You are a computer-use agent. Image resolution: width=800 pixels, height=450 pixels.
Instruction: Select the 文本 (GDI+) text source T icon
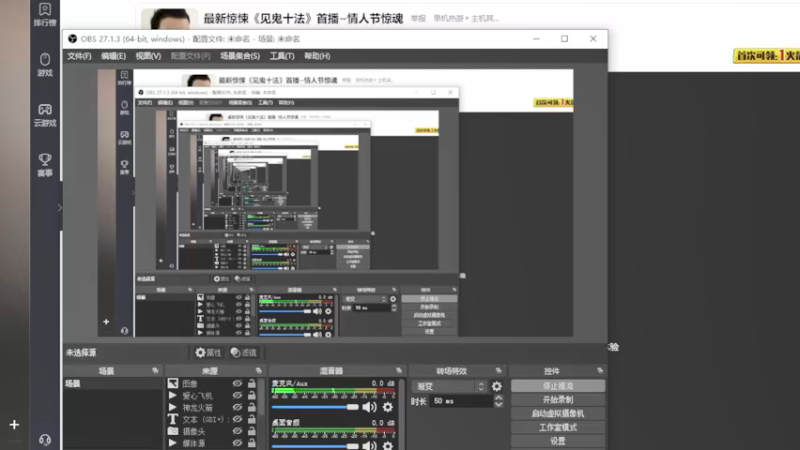173,419
